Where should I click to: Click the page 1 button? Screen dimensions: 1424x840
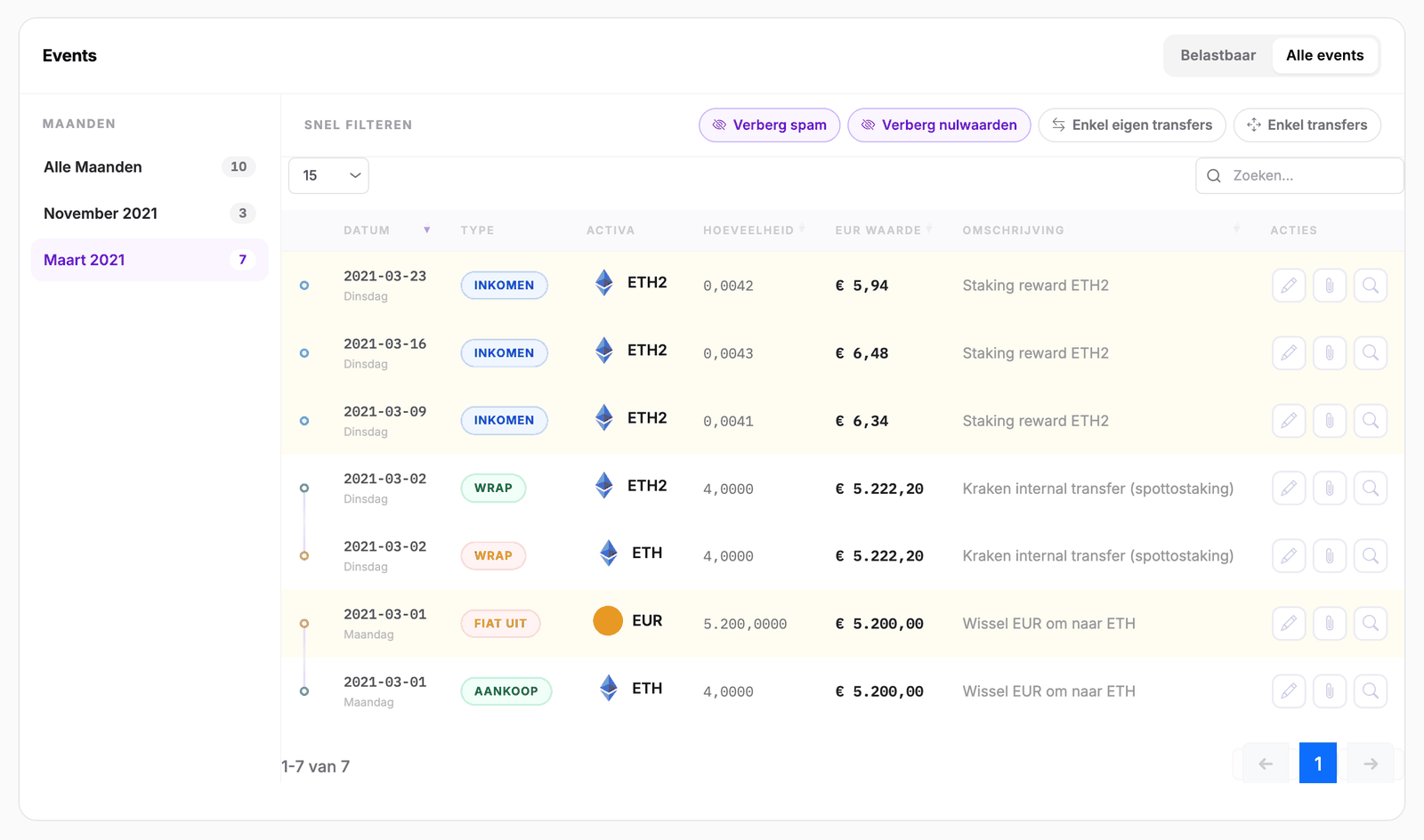coord(1318,763)
